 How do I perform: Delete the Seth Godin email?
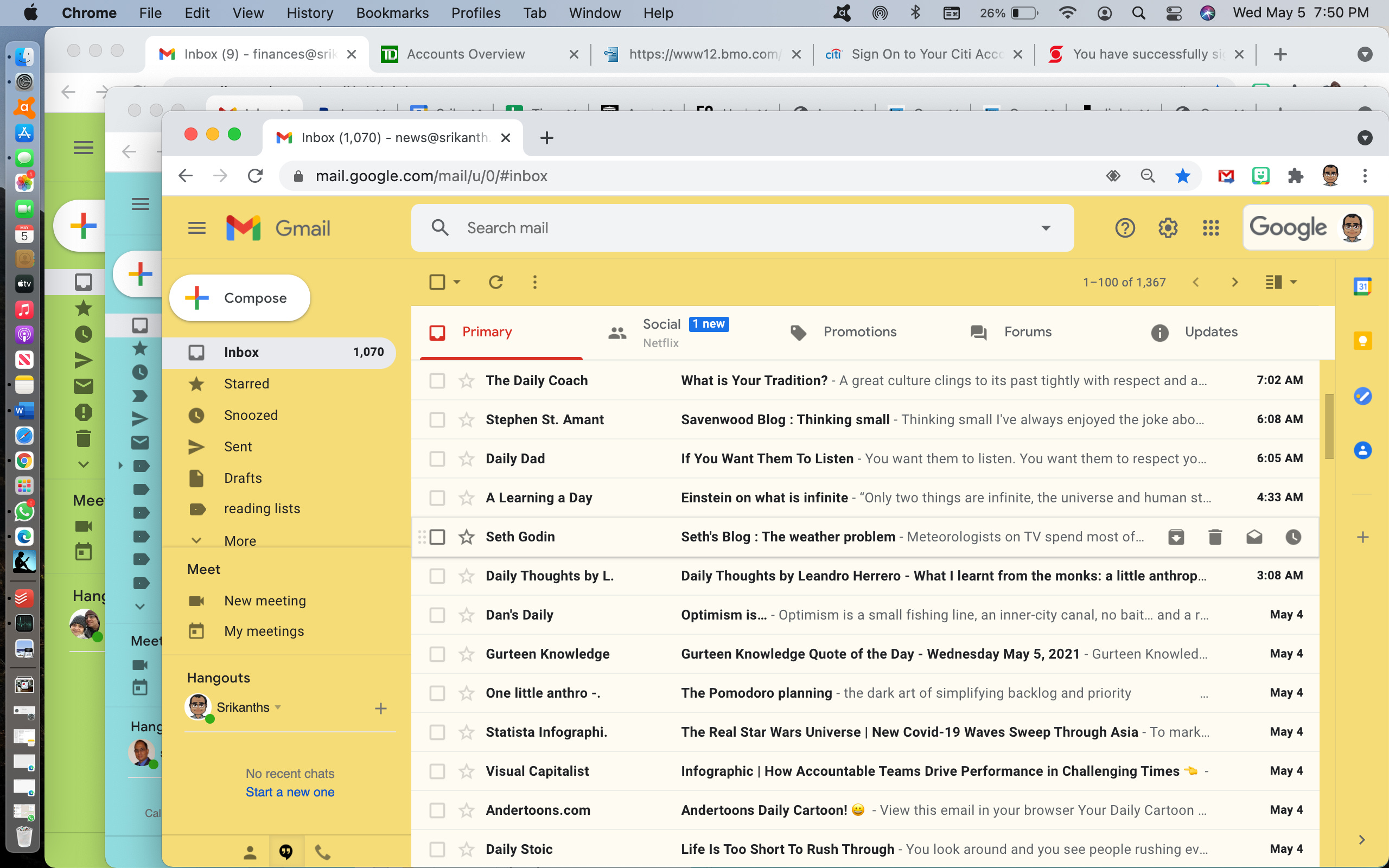(x=1215, y=537)
